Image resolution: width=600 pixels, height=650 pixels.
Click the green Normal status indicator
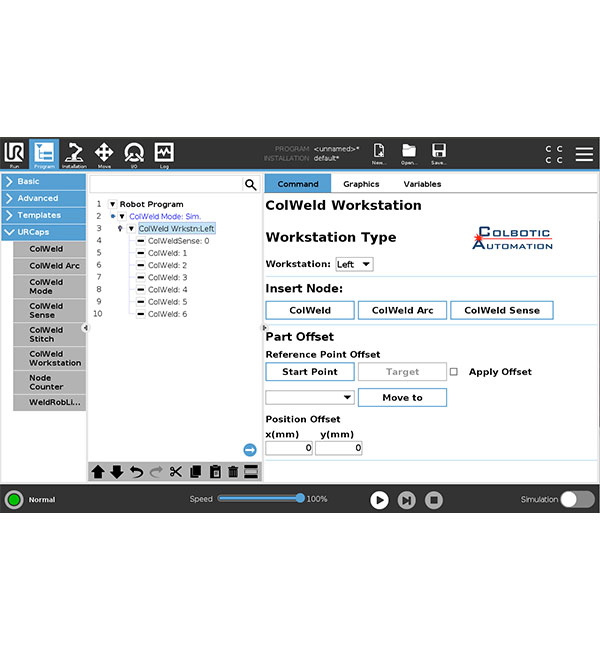(14, 500)
